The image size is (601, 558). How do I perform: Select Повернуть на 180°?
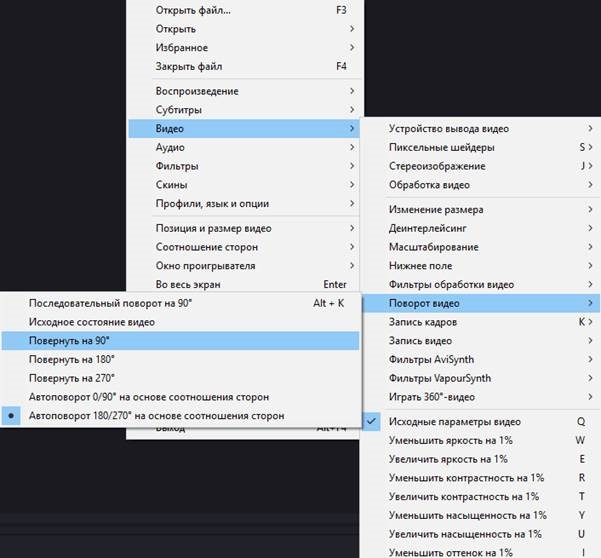pyautogui.click(x=74, y=359)
